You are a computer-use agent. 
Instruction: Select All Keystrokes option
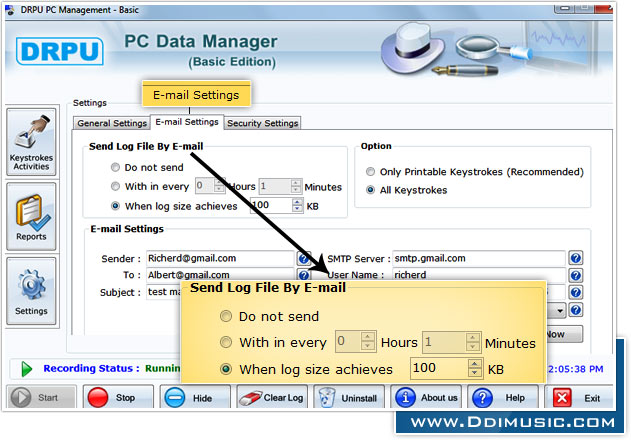370,190
